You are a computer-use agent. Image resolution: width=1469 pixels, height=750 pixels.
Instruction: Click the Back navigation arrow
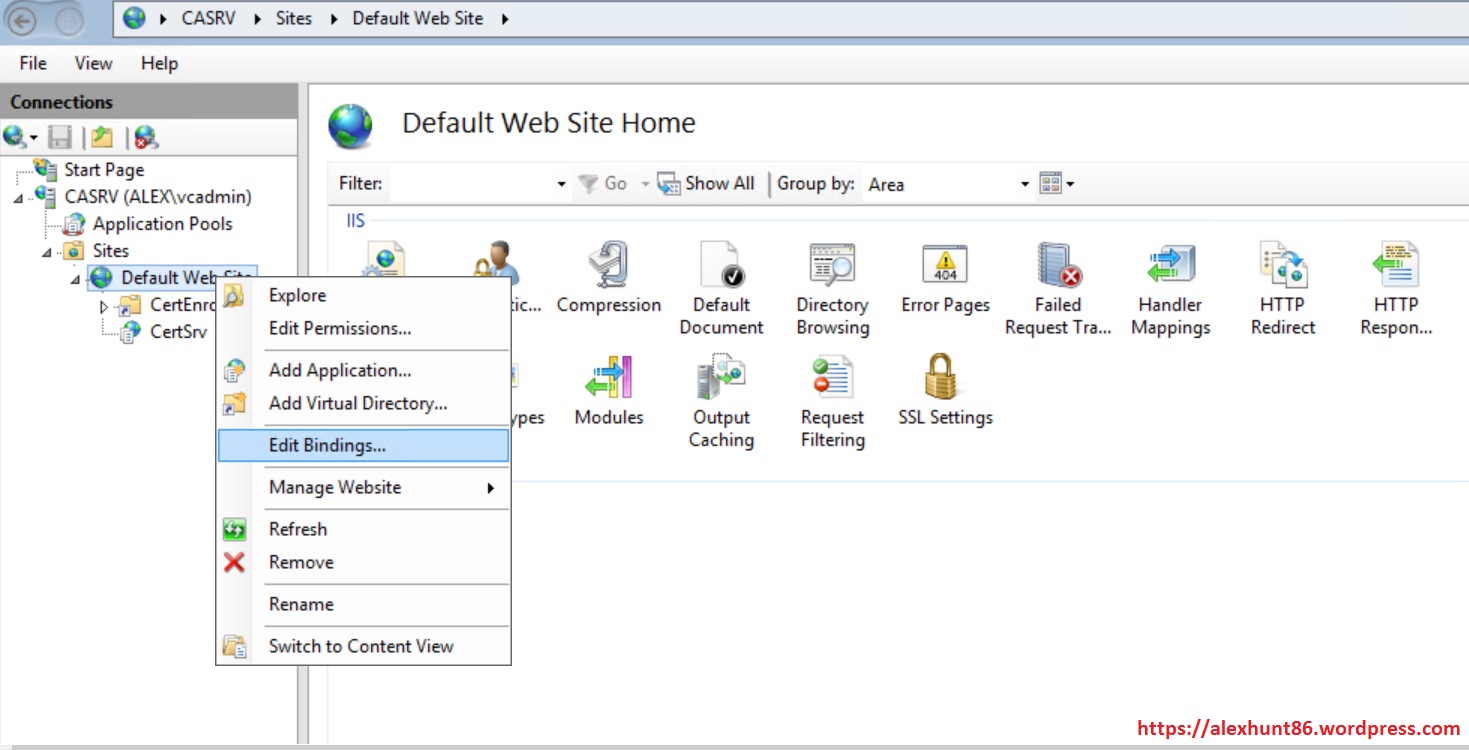[x=22, y=19]
